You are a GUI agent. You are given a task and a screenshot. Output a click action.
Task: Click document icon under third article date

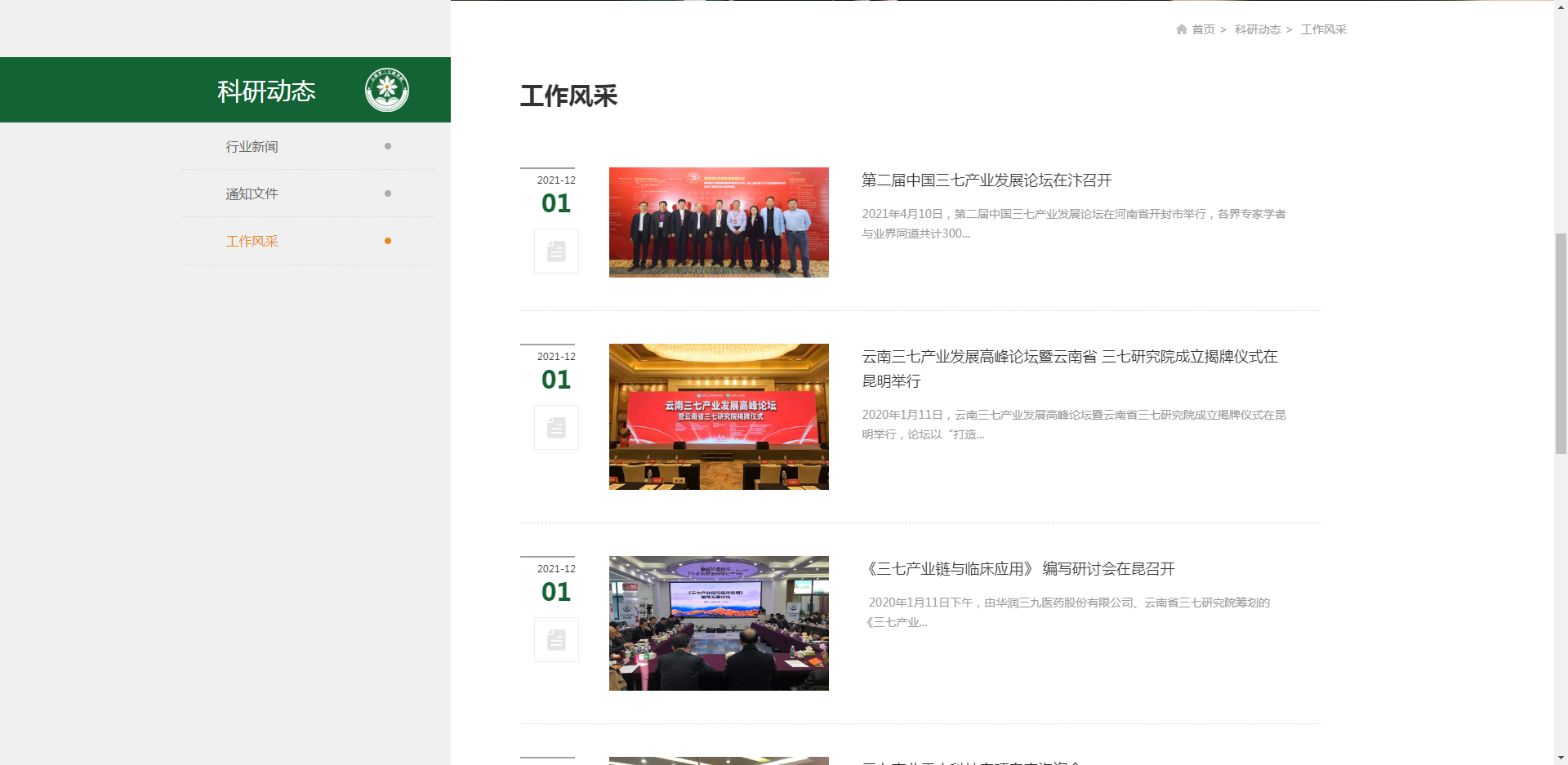(556, 640)
